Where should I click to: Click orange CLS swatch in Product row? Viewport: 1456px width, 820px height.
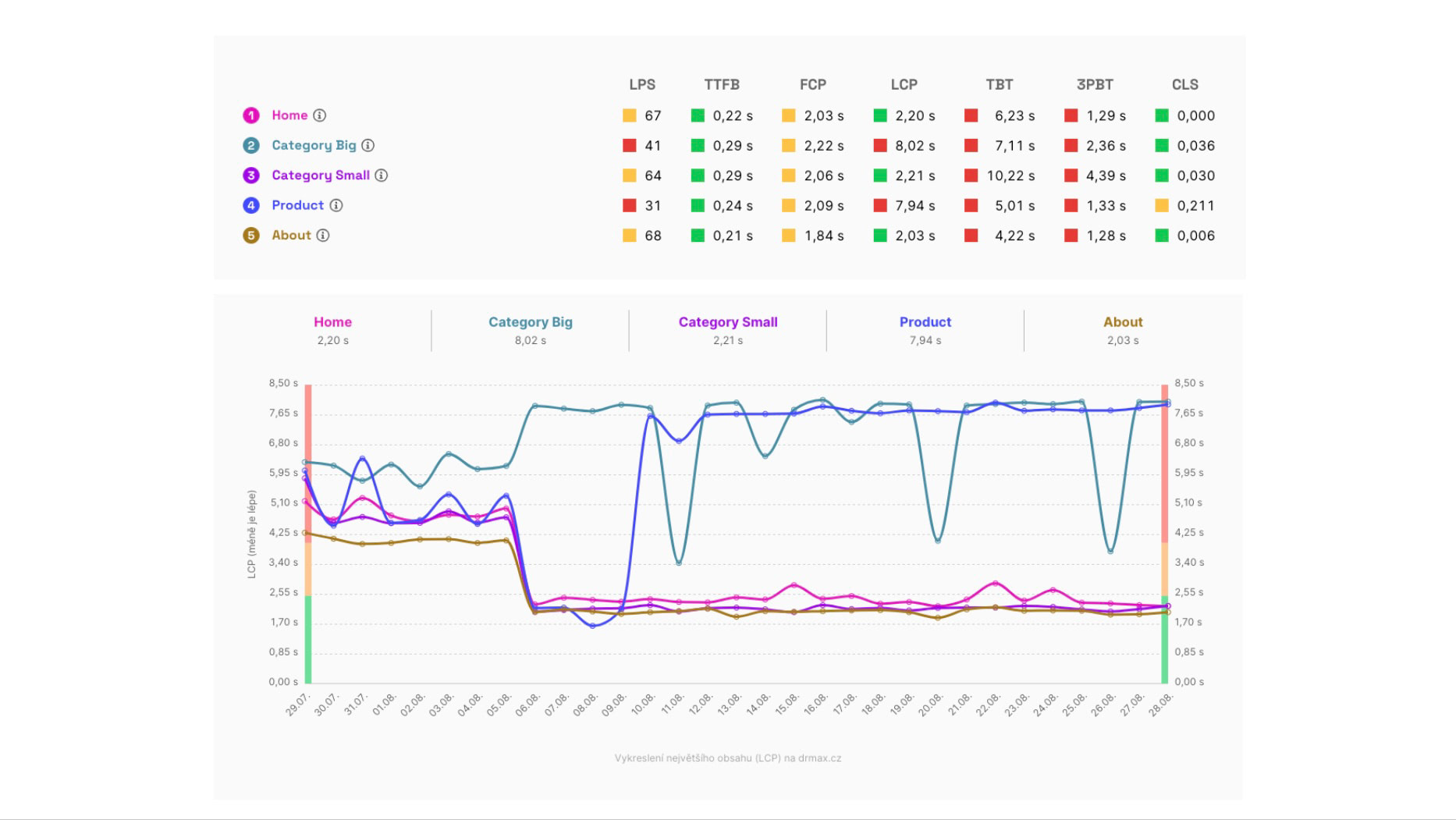pyautogui.click(x=1162, y=205)
